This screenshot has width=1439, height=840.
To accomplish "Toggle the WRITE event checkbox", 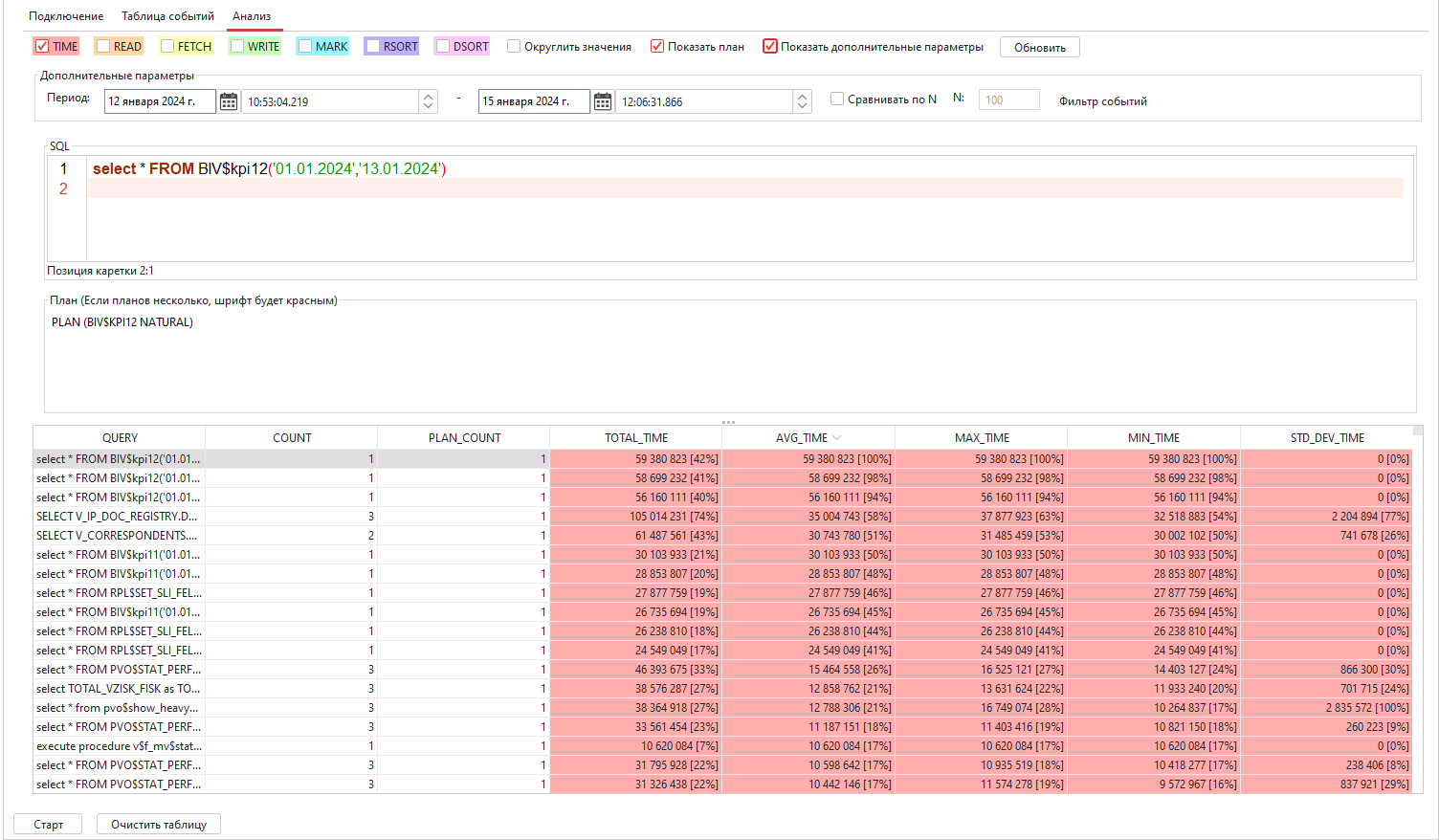I will pyautogui.click(x=235, y=45).
